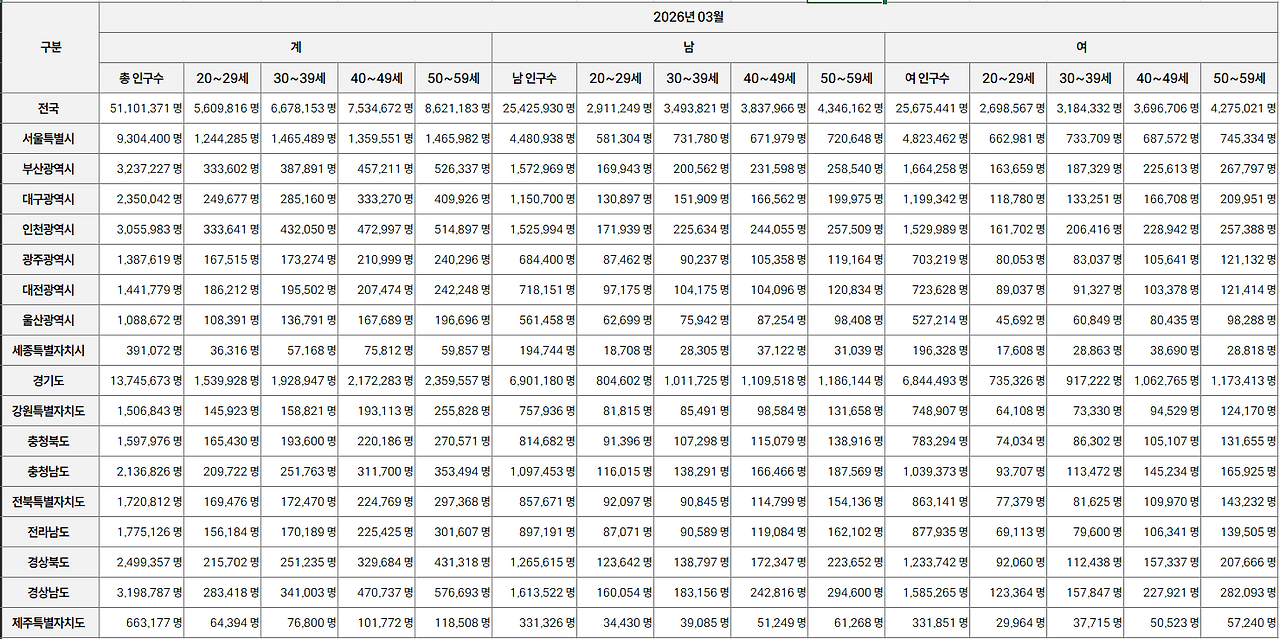
Task: Click the 남 인구수 column header
Action: tap(535, 78)
